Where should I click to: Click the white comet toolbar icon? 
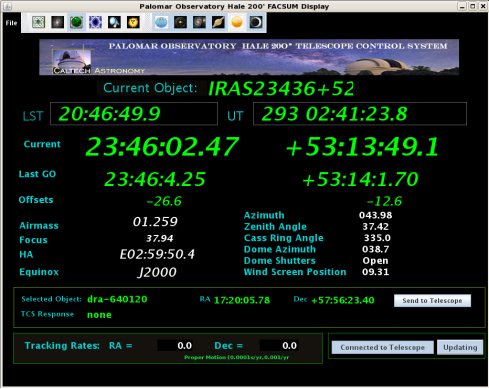pos(114,22)
